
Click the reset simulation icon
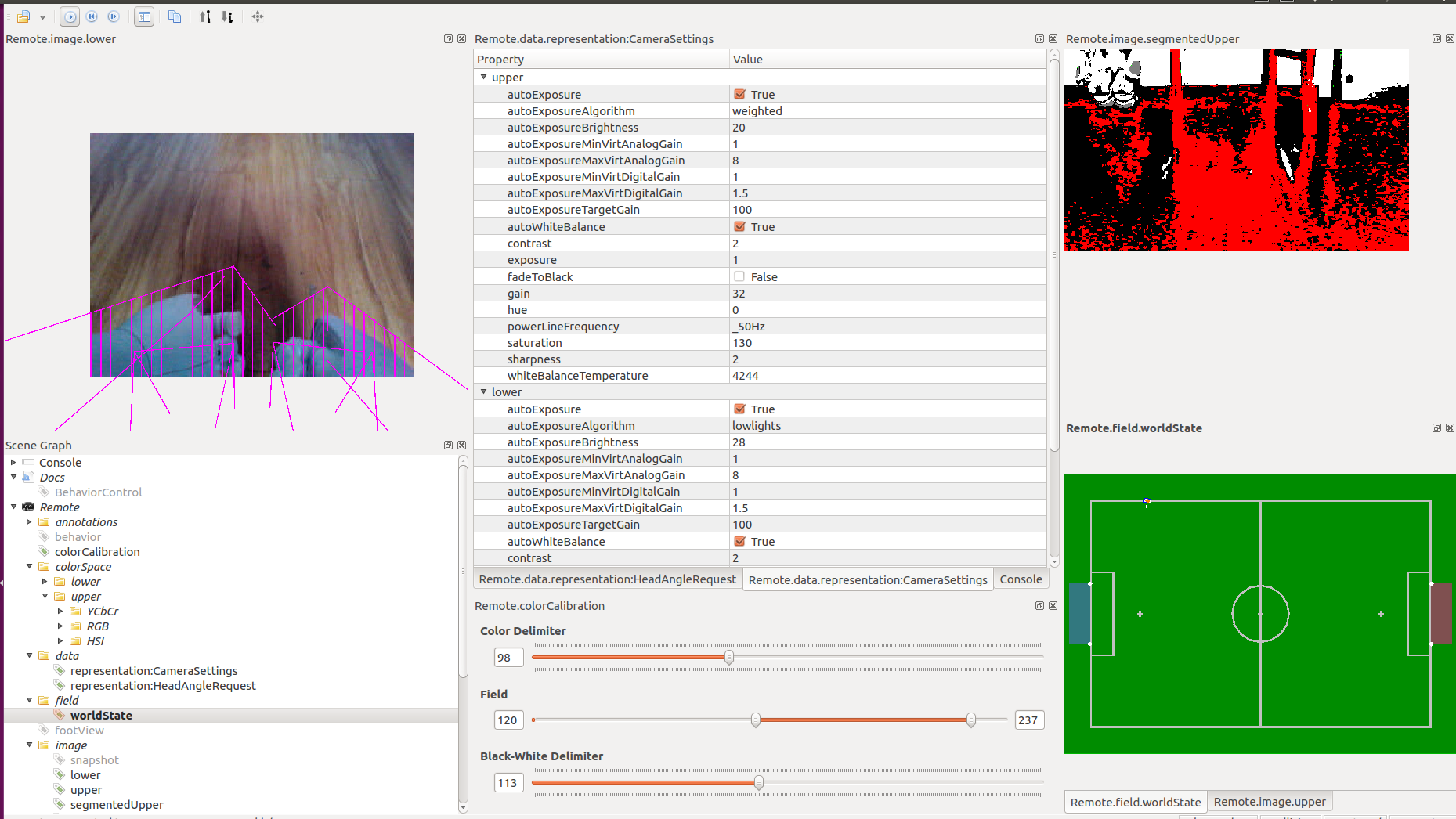[92, 16]
